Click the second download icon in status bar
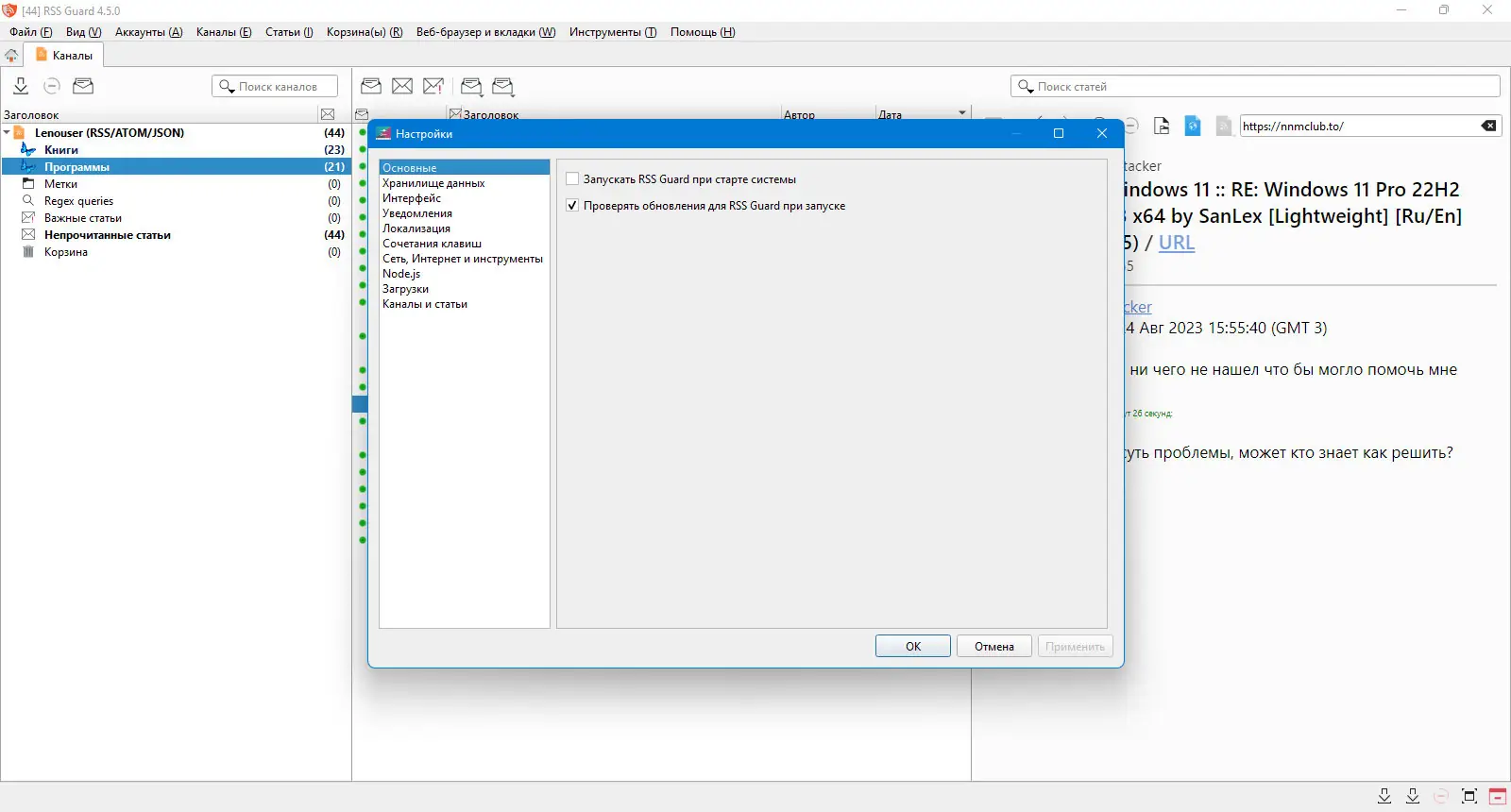The height and width of the screenshot is (812, 1511). (x=1413, y=796)
